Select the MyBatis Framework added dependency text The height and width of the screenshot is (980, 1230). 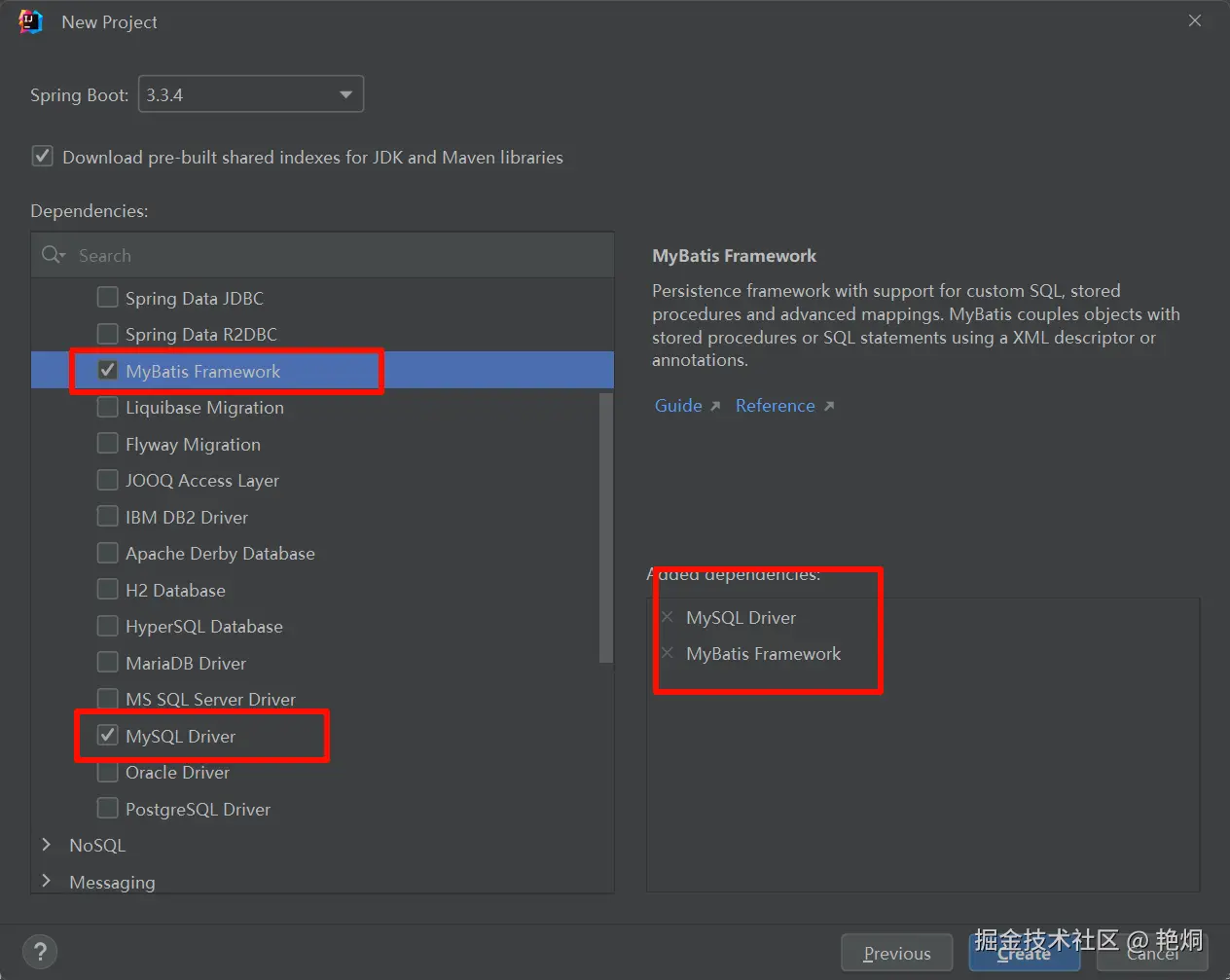tap(763, 653)
